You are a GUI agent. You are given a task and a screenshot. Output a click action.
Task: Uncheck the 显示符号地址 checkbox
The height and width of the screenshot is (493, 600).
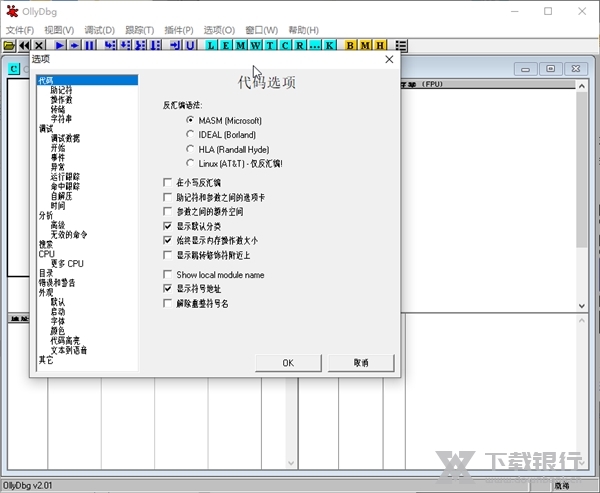[x=167, y=288]
